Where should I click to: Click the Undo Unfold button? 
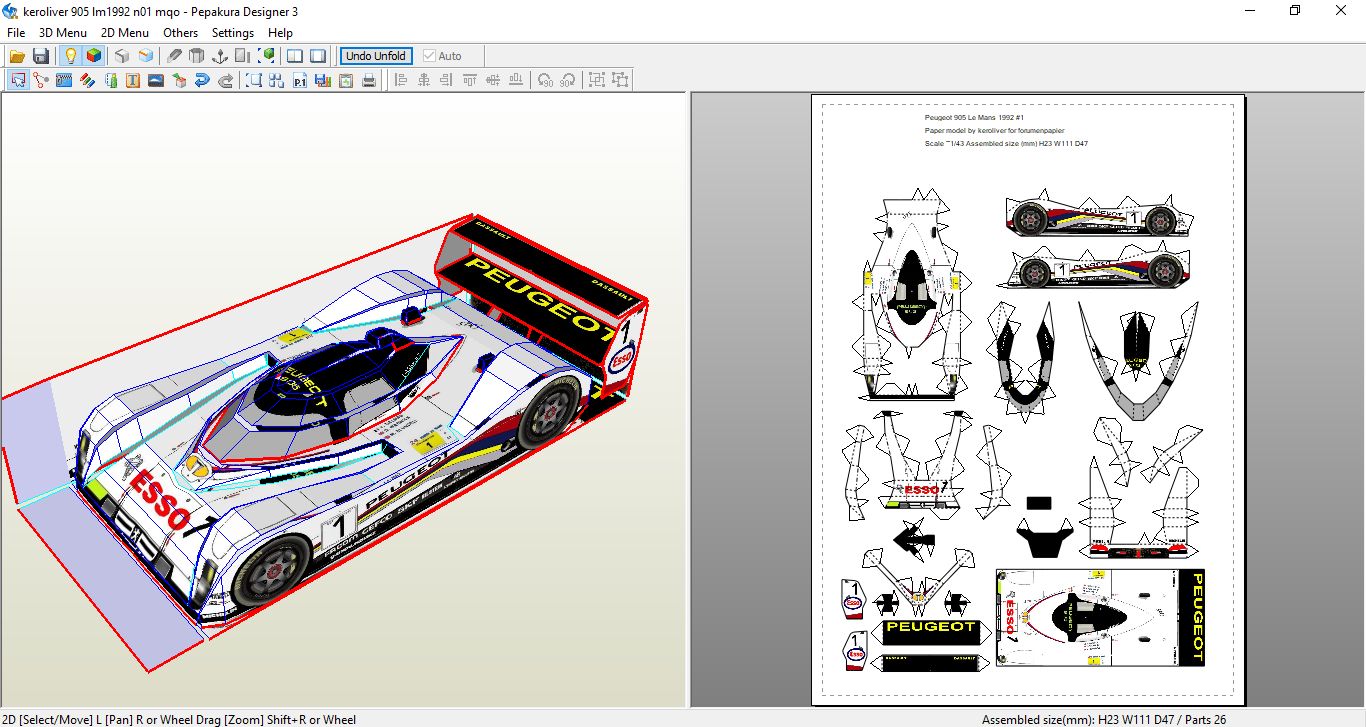pos(376,56)
